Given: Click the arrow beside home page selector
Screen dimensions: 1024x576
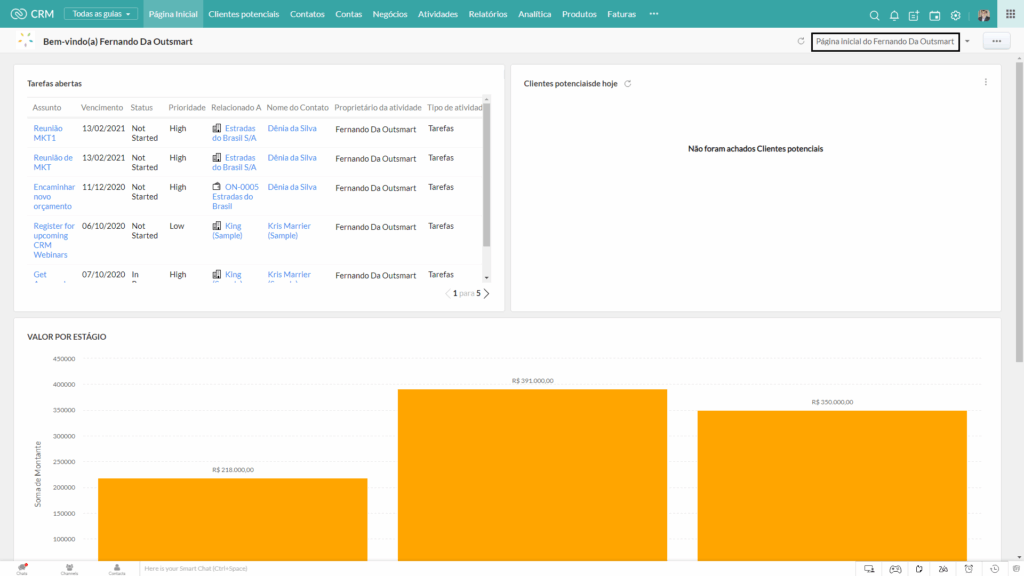Looking at the screenshot, I should [967, 41].
